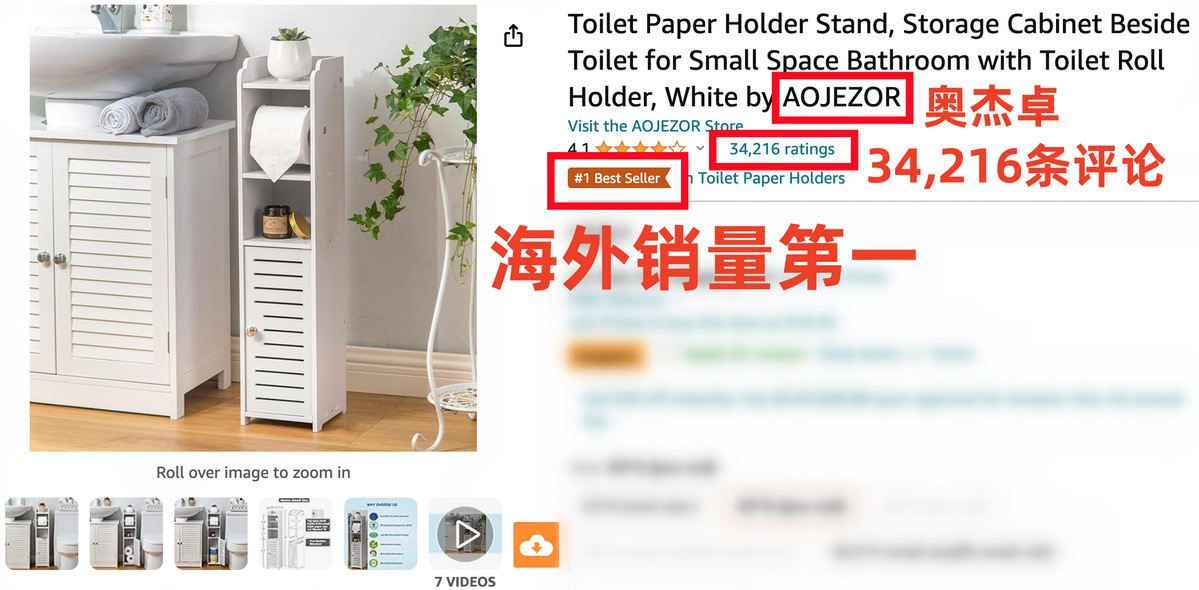Expand the rating breakdown chevron next to stars

click(700, 149)
